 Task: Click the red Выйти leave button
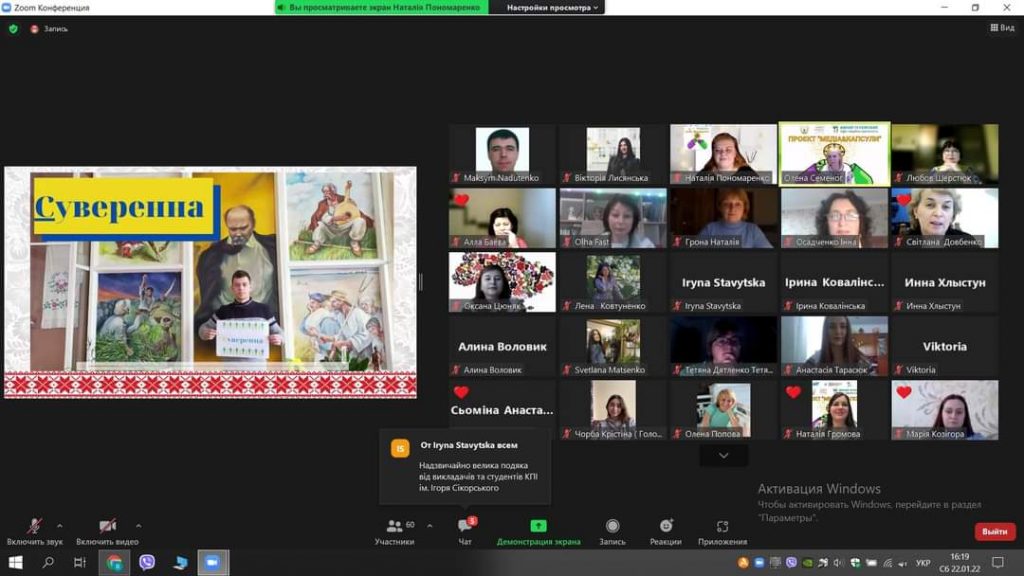995,532
